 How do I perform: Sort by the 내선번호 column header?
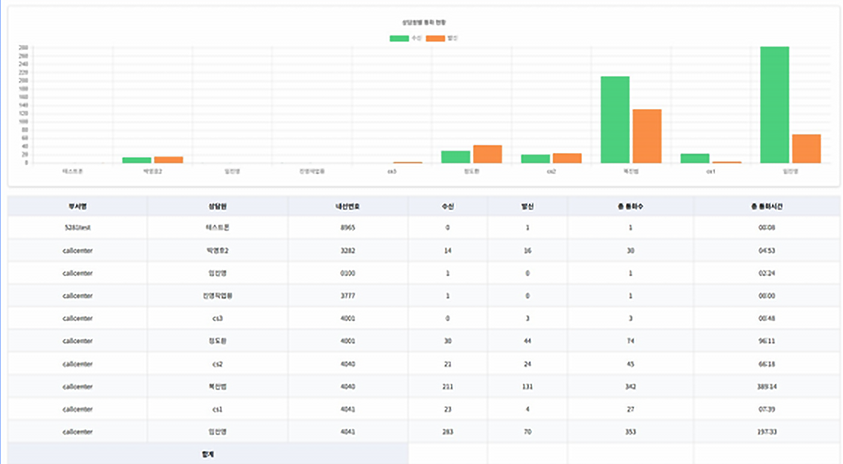click(x=347, y=206)
